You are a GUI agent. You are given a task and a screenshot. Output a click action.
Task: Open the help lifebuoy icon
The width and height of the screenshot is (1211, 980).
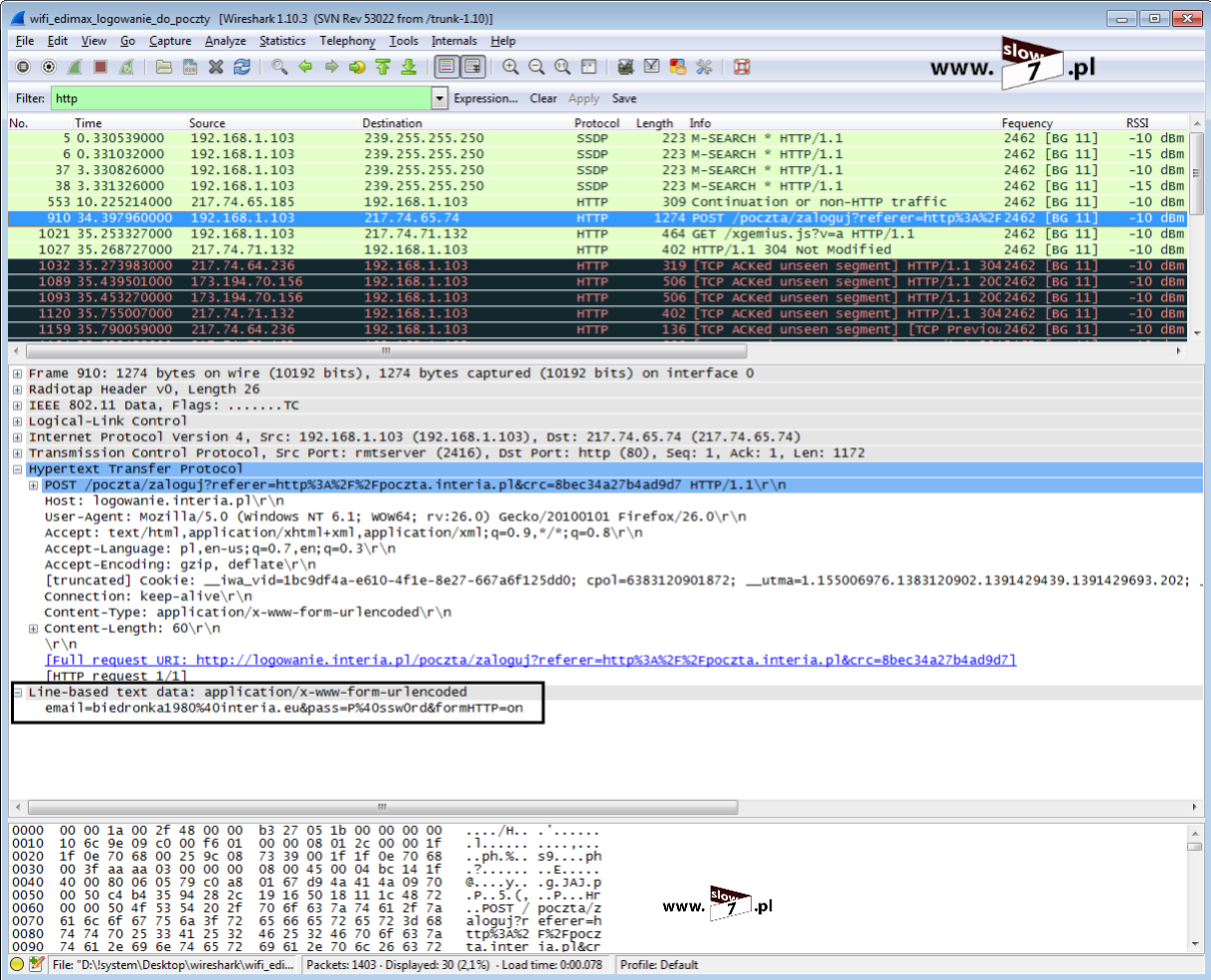click(741, 67)
